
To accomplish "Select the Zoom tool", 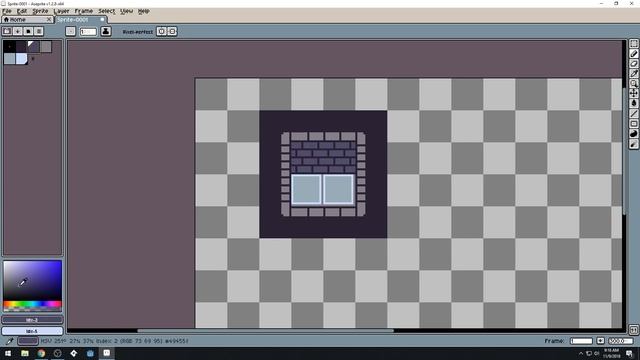I will tap(633, 83).
